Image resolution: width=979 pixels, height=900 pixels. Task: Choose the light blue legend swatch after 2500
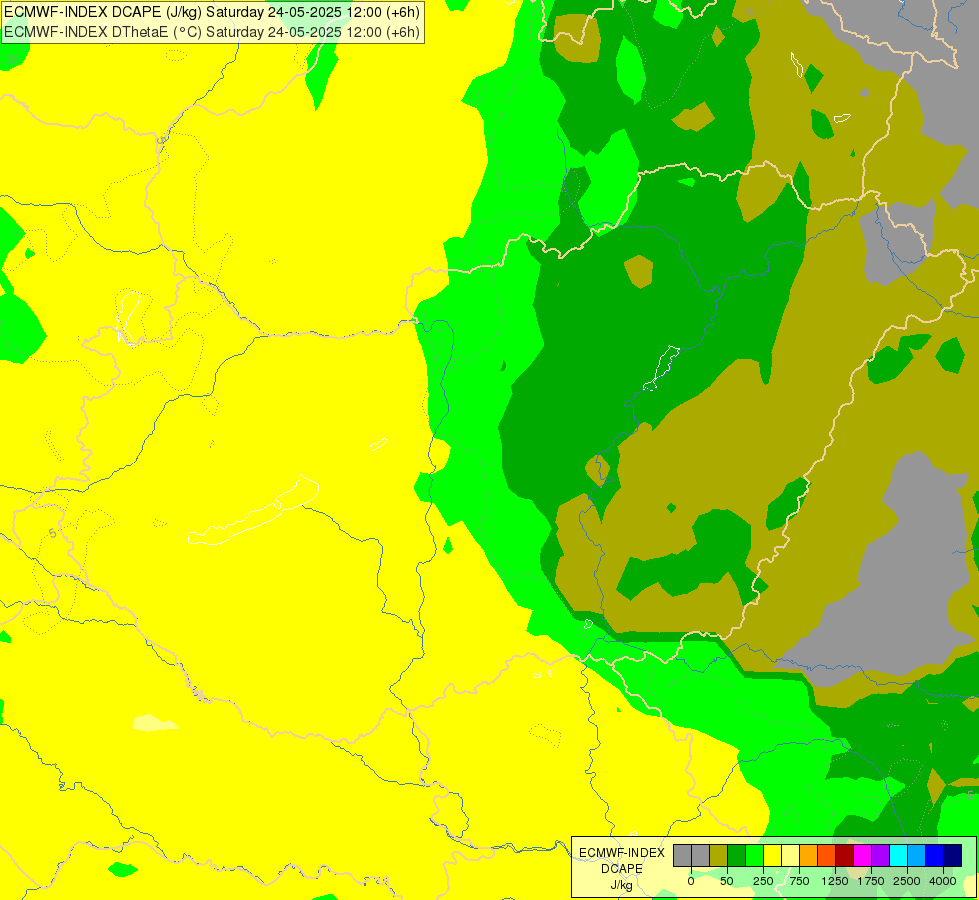pos(917,856)
